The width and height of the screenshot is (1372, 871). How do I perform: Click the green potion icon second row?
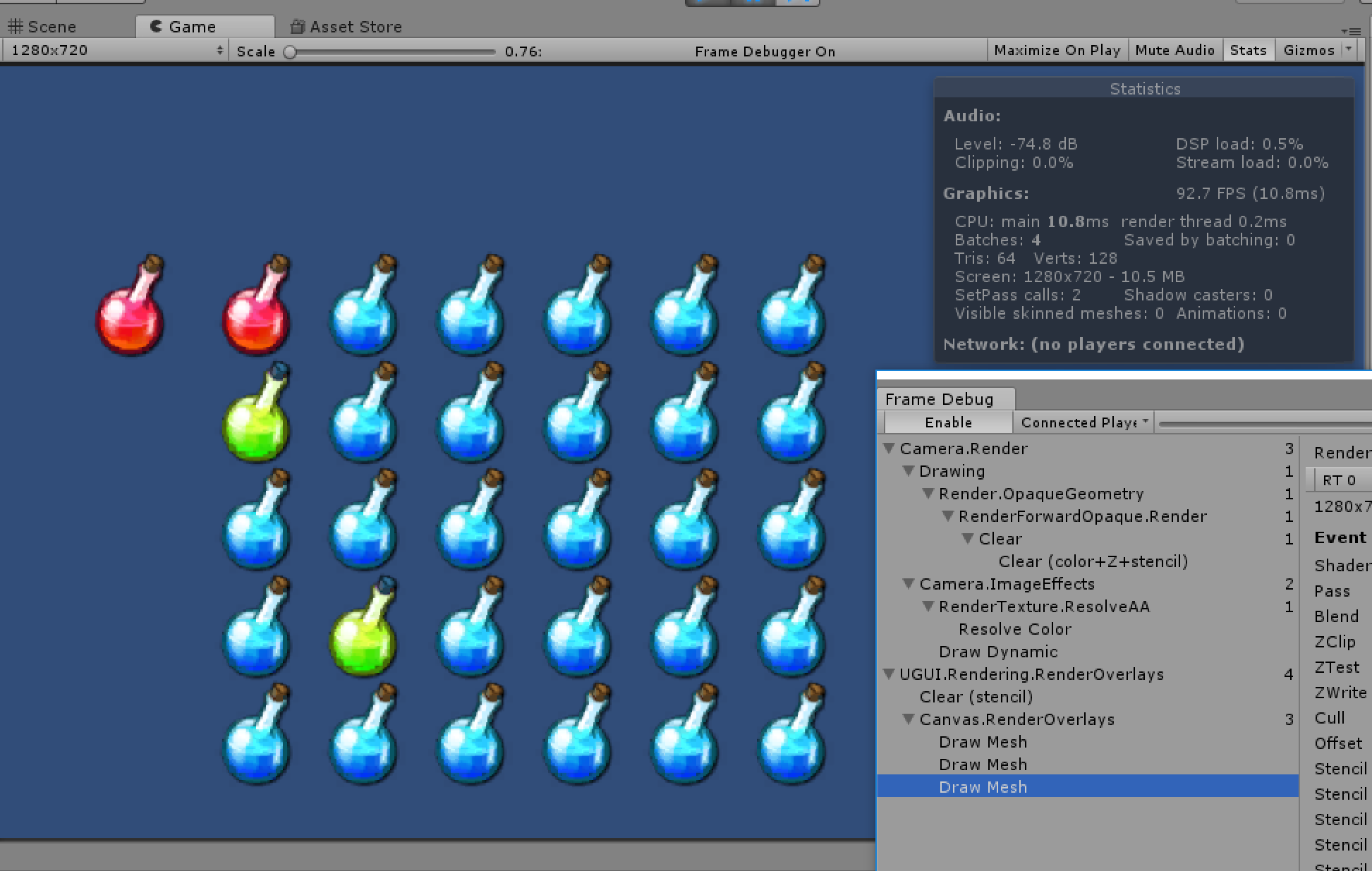point(258,420)
